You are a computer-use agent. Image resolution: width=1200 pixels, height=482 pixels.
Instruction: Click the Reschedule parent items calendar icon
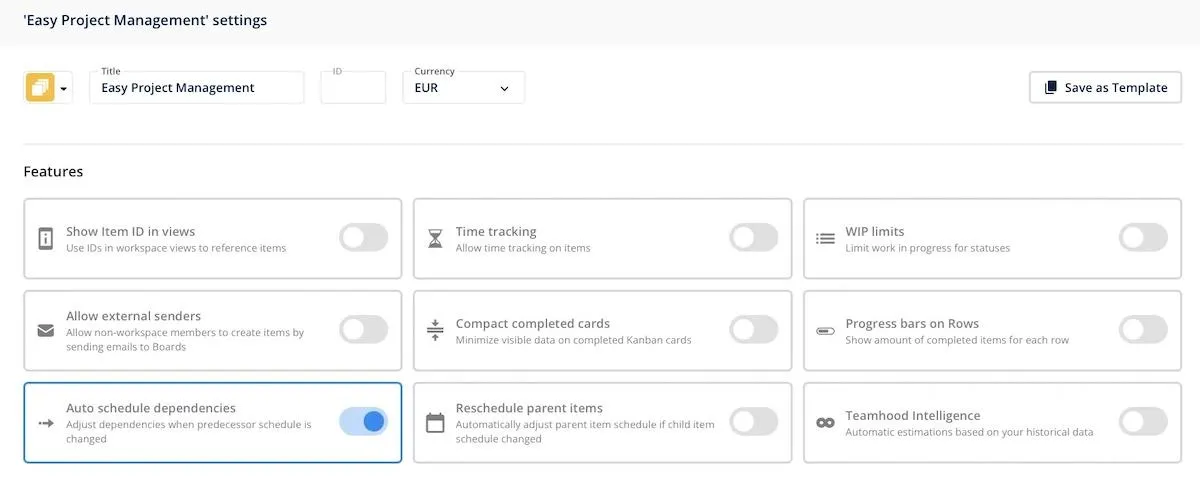click(435, 422)
